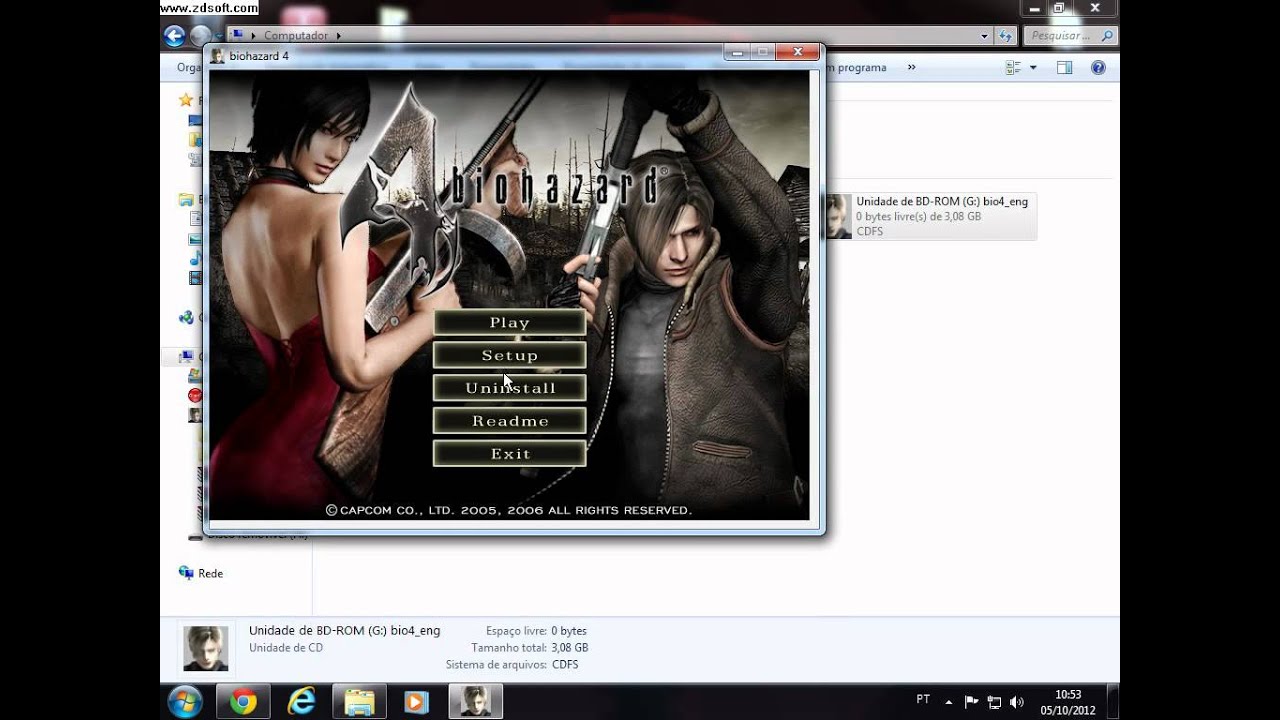Click the Rede network icon in sidebar
This screenshot has width=1280, height=720.
coord(186,573)
